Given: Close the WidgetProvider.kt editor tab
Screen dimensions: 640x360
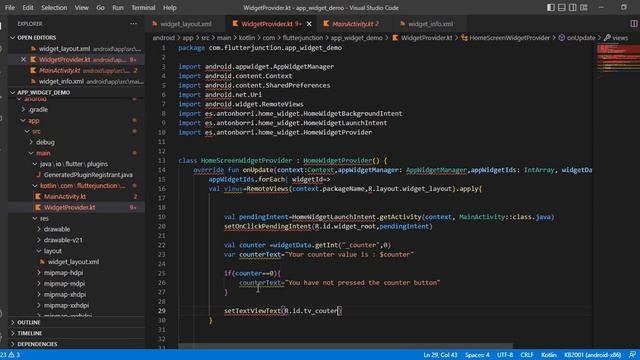Looking at the screenshot, I should click(x=309, y=24).
